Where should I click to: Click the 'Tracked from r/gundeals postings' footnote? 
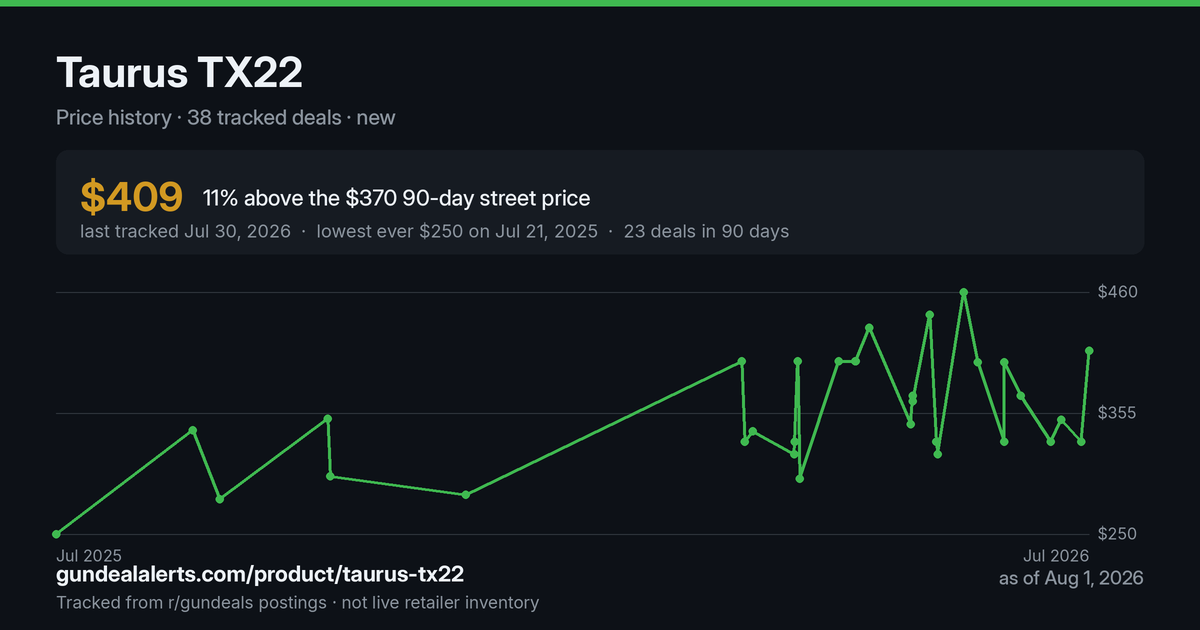191,603
